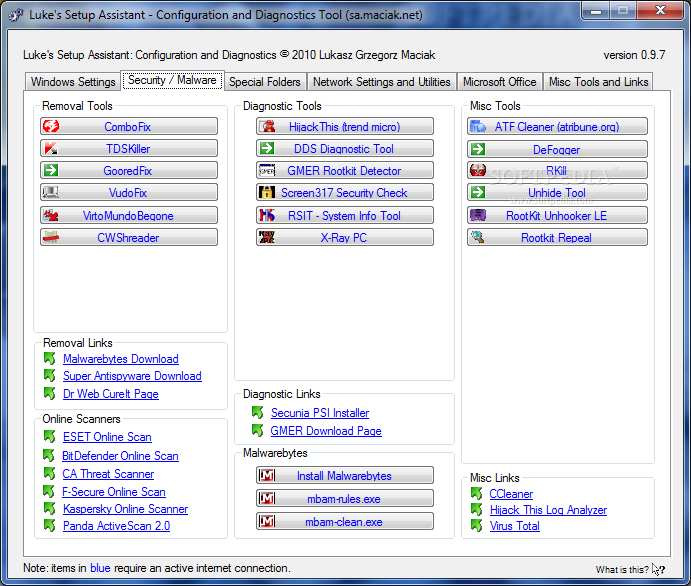Open CA Threat Scanner link
The image size is (691, 586).
point(108,474)
